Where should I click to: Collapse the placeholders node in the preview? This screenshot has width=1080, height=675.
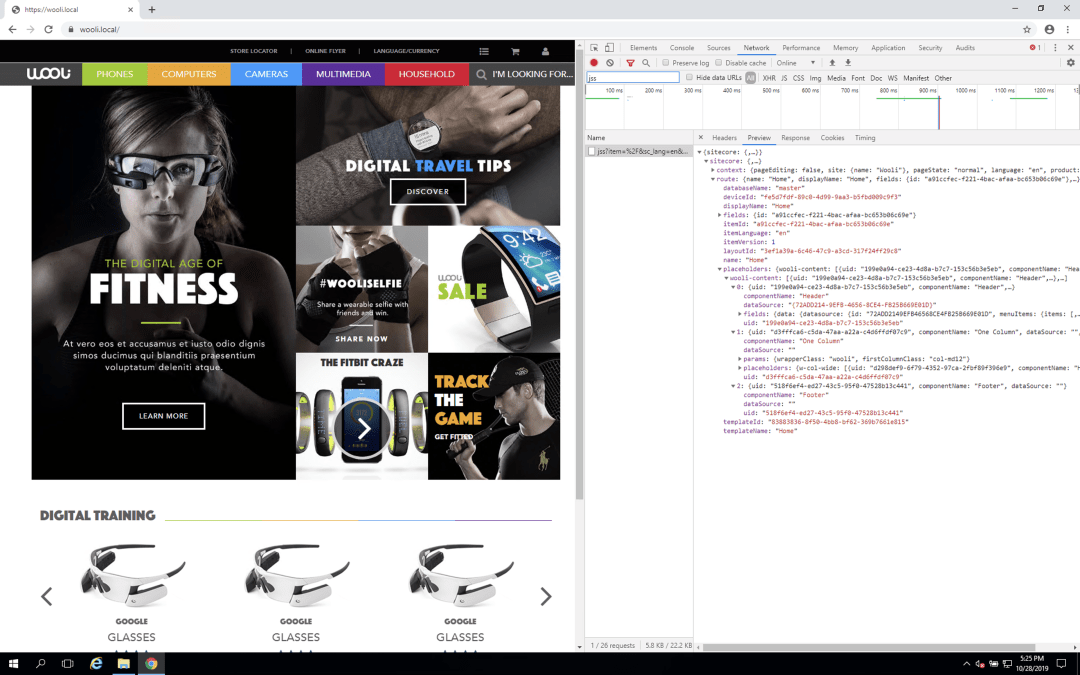tap(720, 269)
